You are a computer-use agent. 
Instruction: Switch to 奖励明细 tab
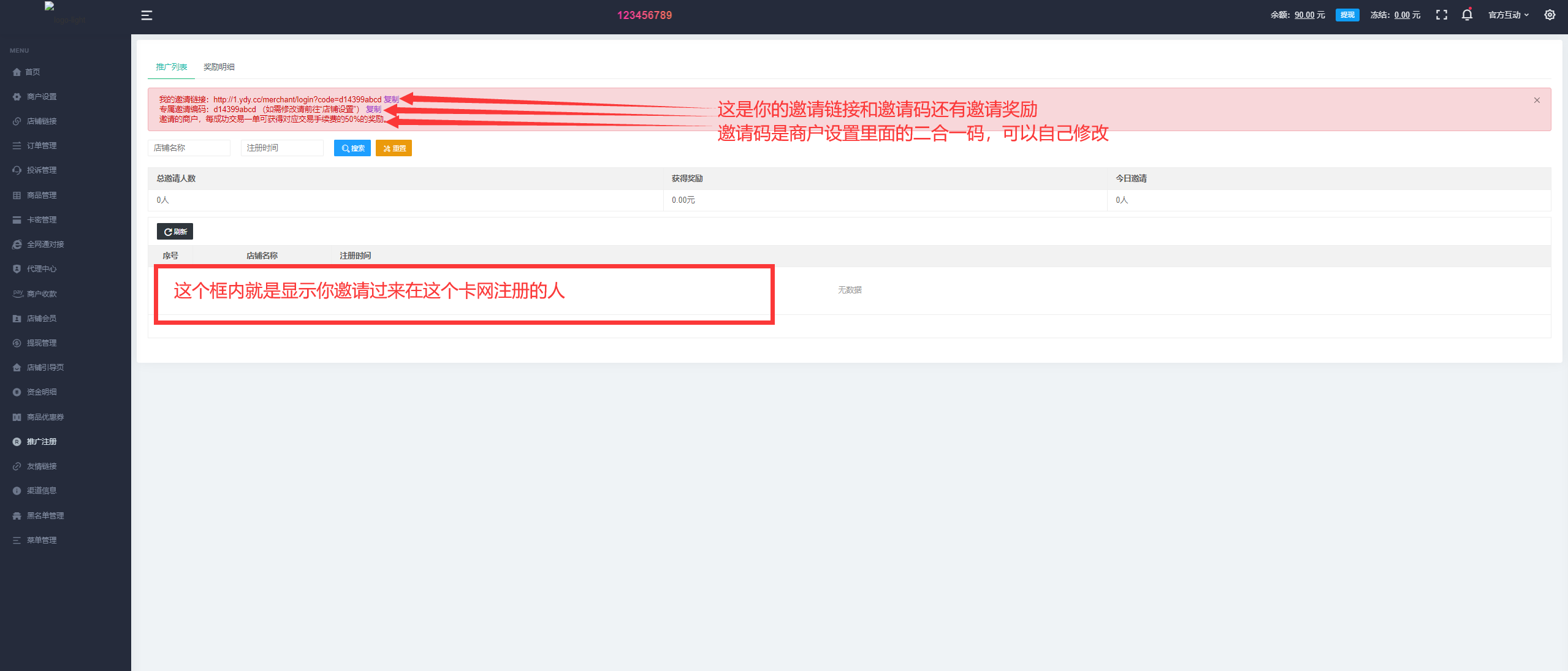click(x=219, y=67)
